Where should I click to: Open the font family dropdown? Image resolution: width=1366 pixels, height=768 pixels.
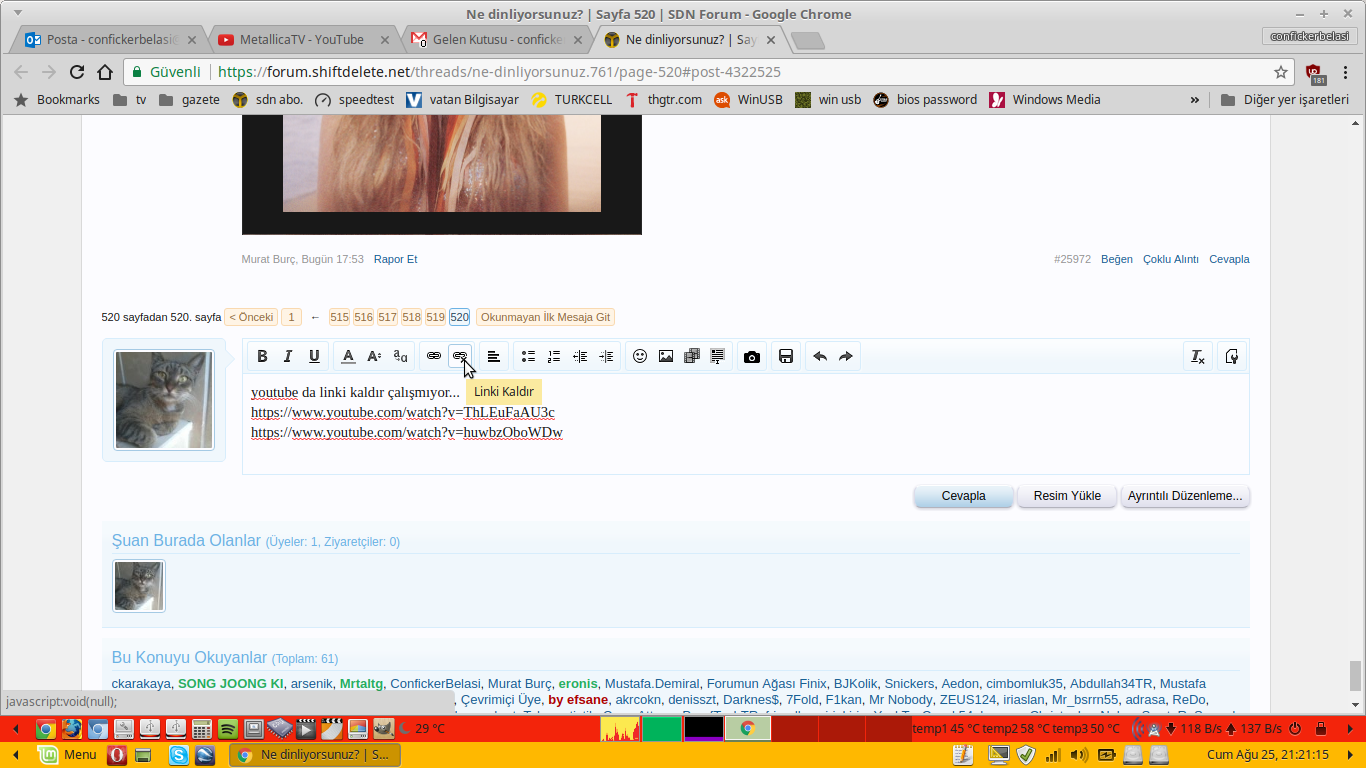click(x=400, y=356)
